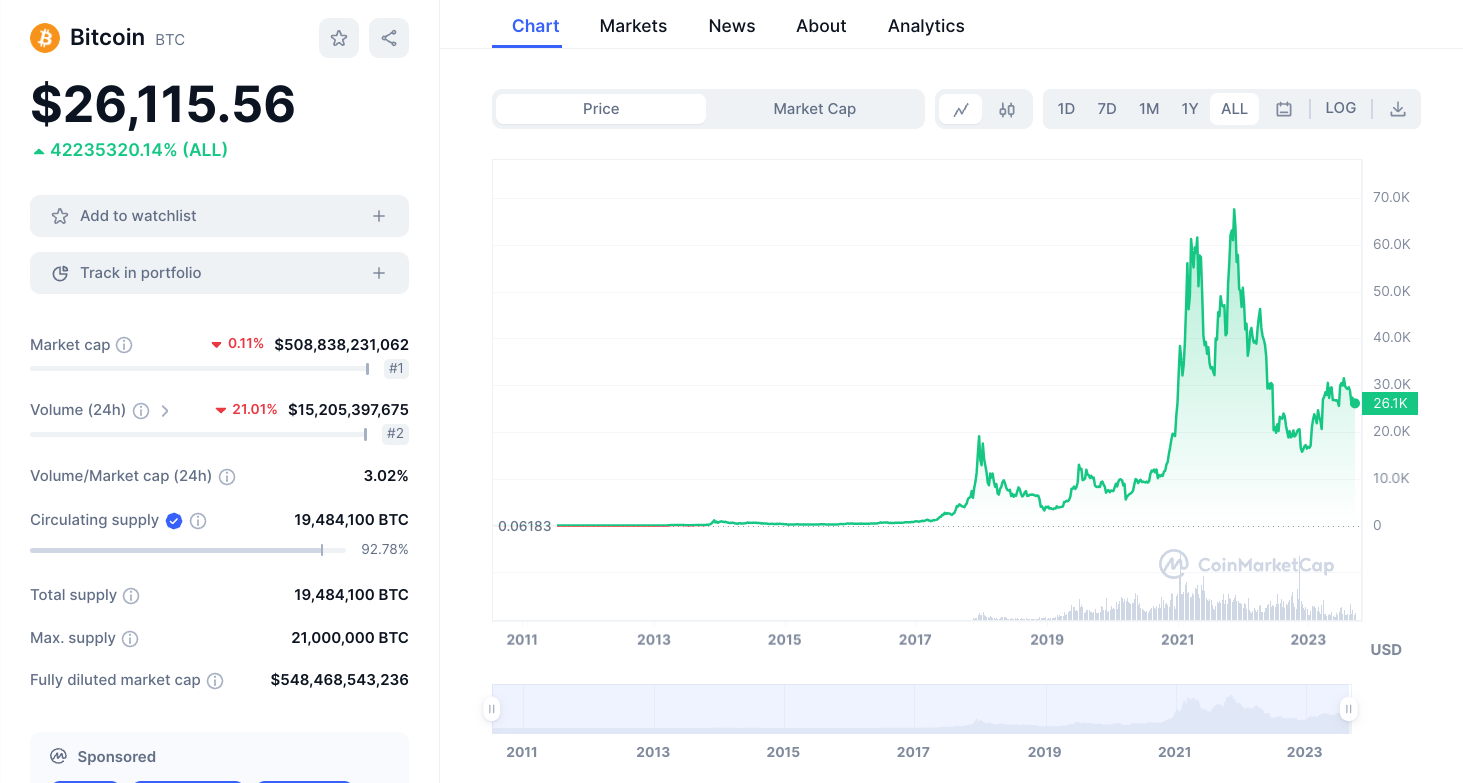The height and width of the screenshot is (783, 1463).
Task: Click the star favorite icon beside Bitcoin
Action: click(x=339, y=38)
